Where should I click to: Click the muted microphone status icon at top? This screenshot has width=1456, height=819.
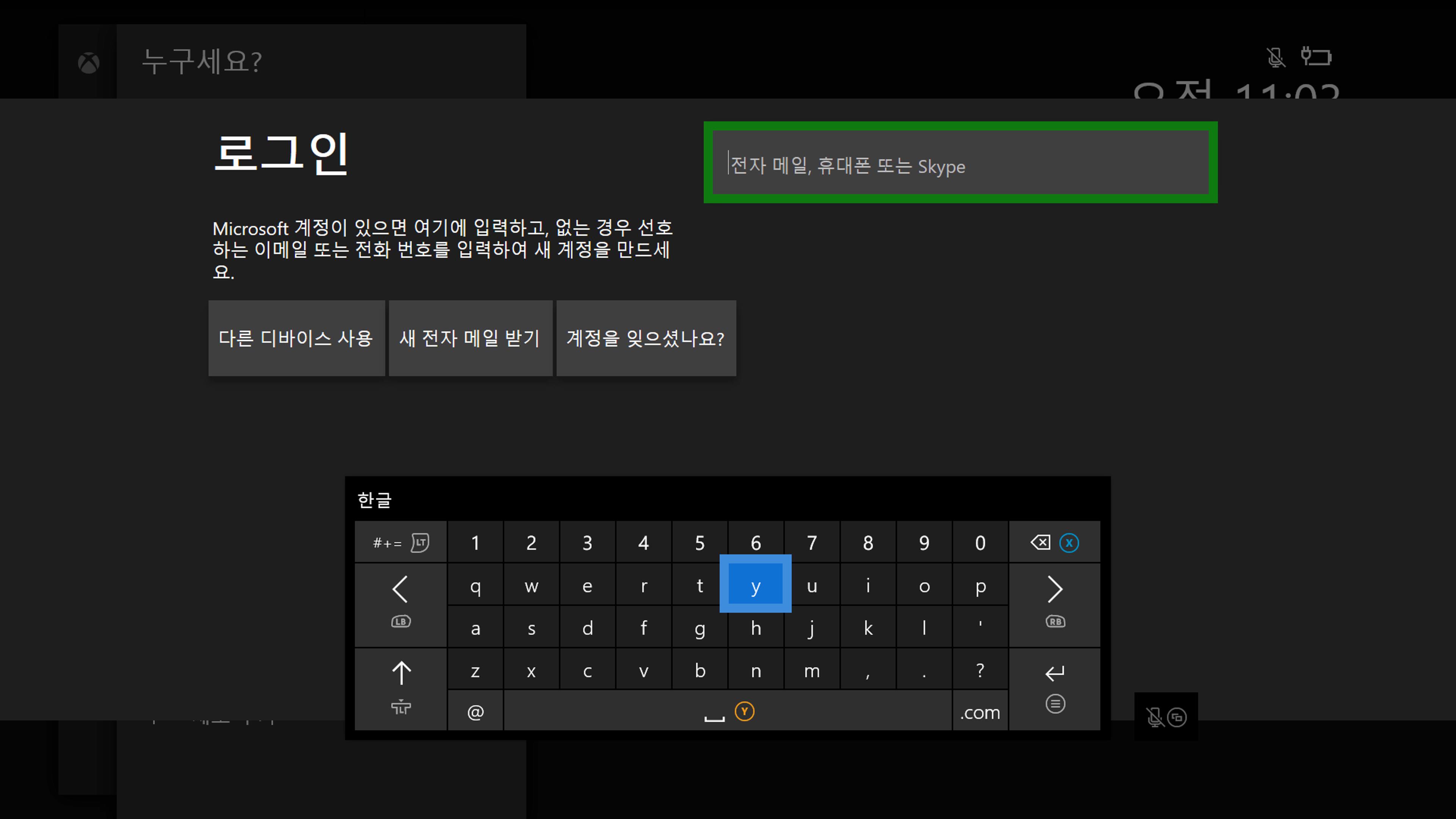point(1276,57)
